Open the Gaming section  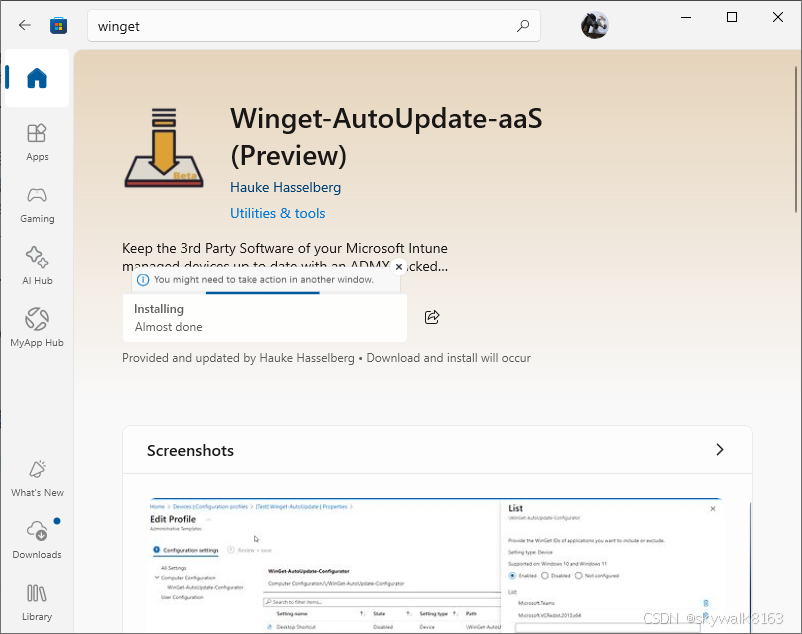[x=37, y=205]
